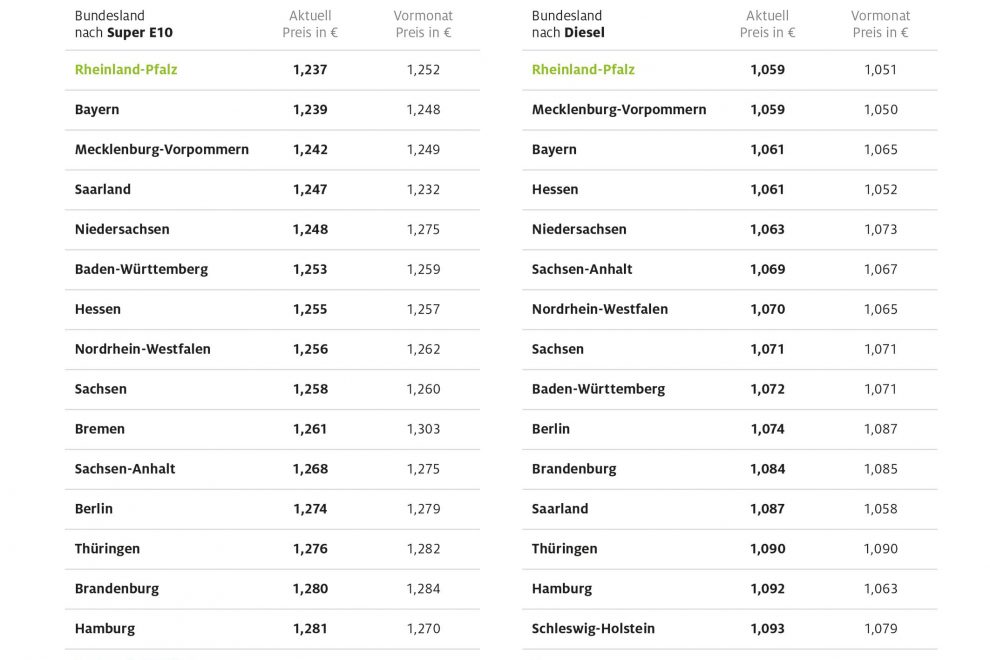Click Rheinland-Pfalz in the Super E10 table
This screenshot has height=660, width=990.
(126, 70)
